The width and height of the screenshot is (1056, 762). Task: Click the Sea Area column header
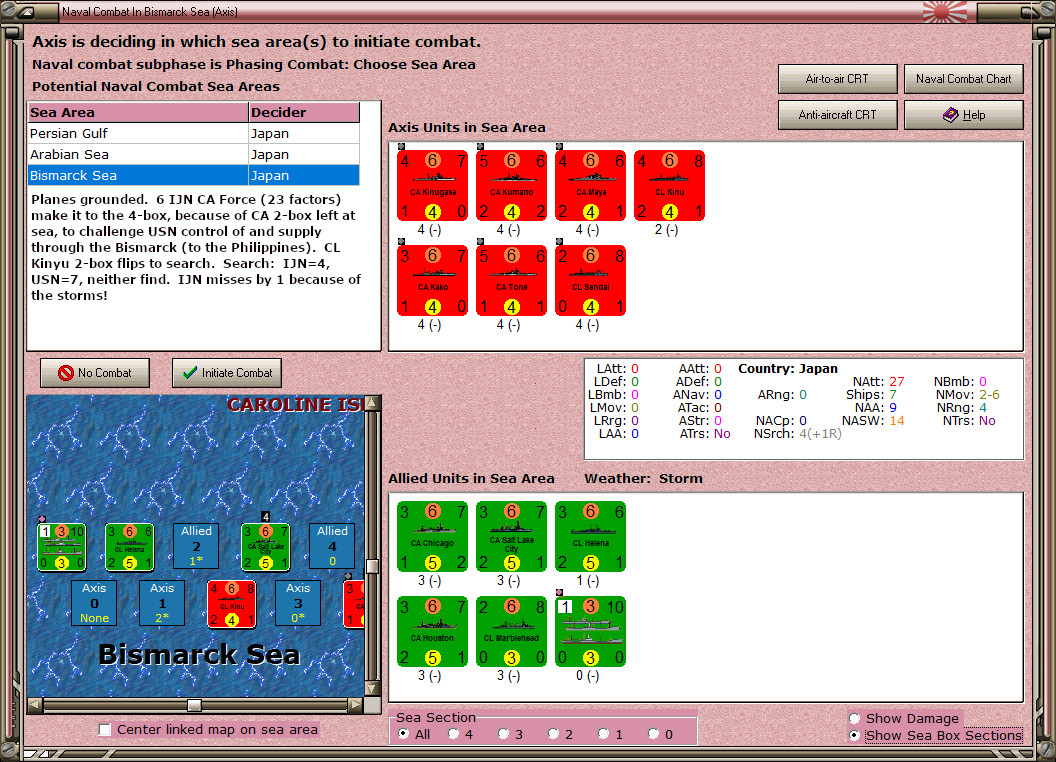pos(138,113)
